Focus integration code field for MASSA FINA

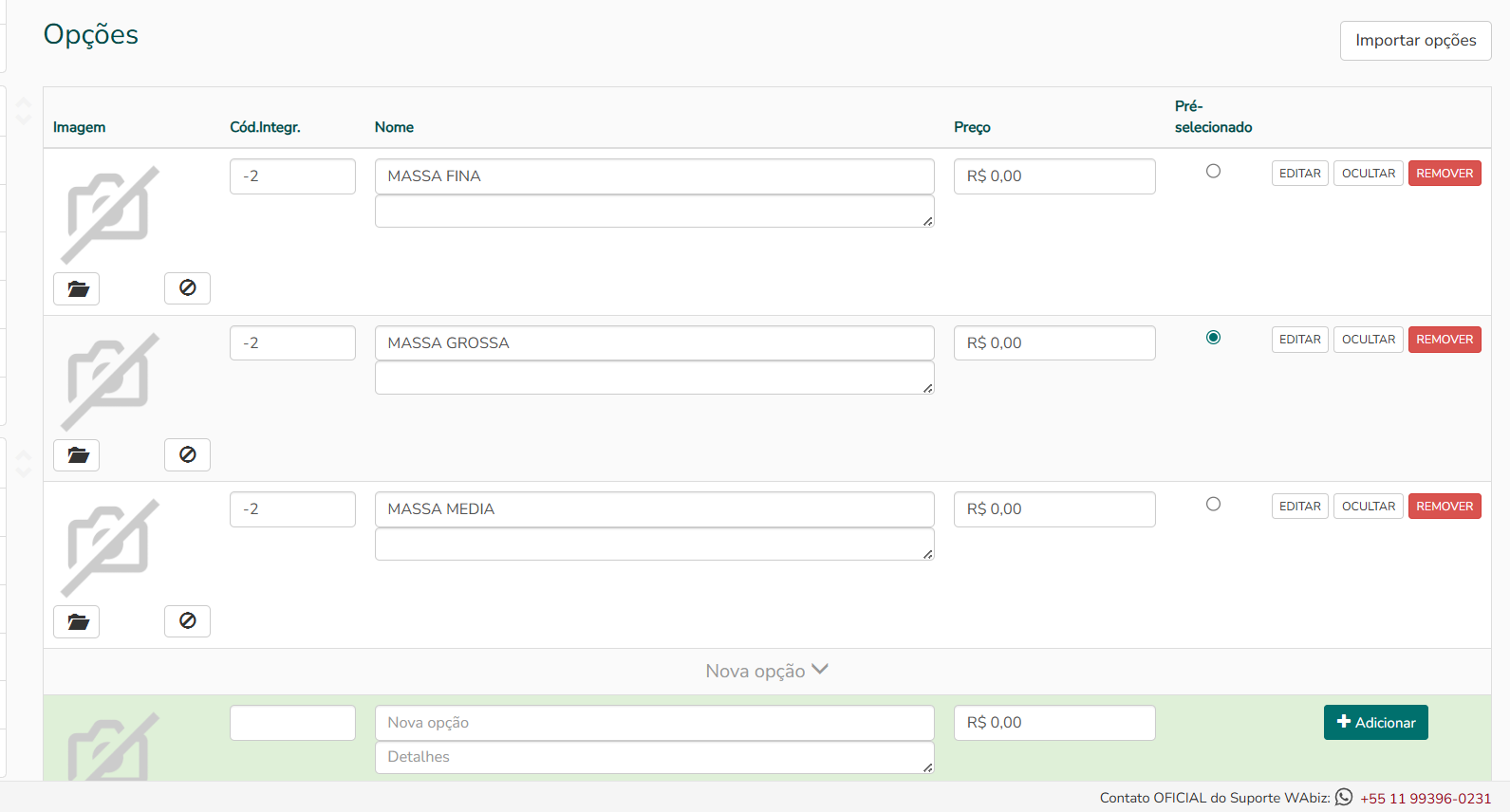292,176
